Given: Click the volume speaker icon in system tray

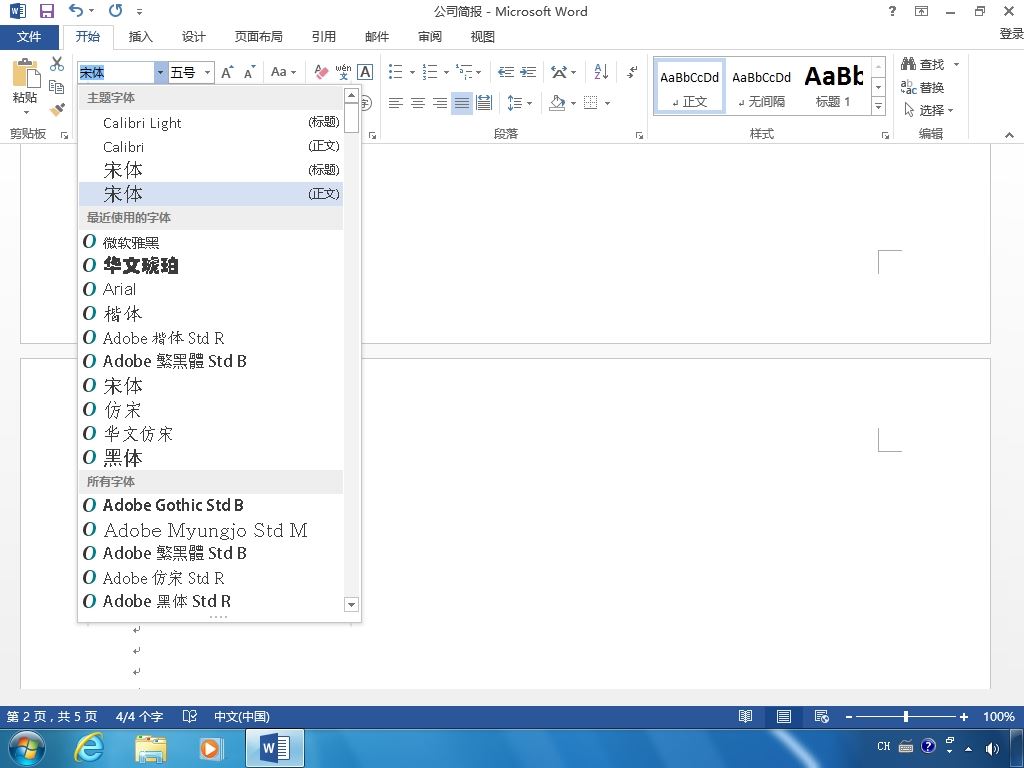Looking at the screenshot, I should 992,748.
